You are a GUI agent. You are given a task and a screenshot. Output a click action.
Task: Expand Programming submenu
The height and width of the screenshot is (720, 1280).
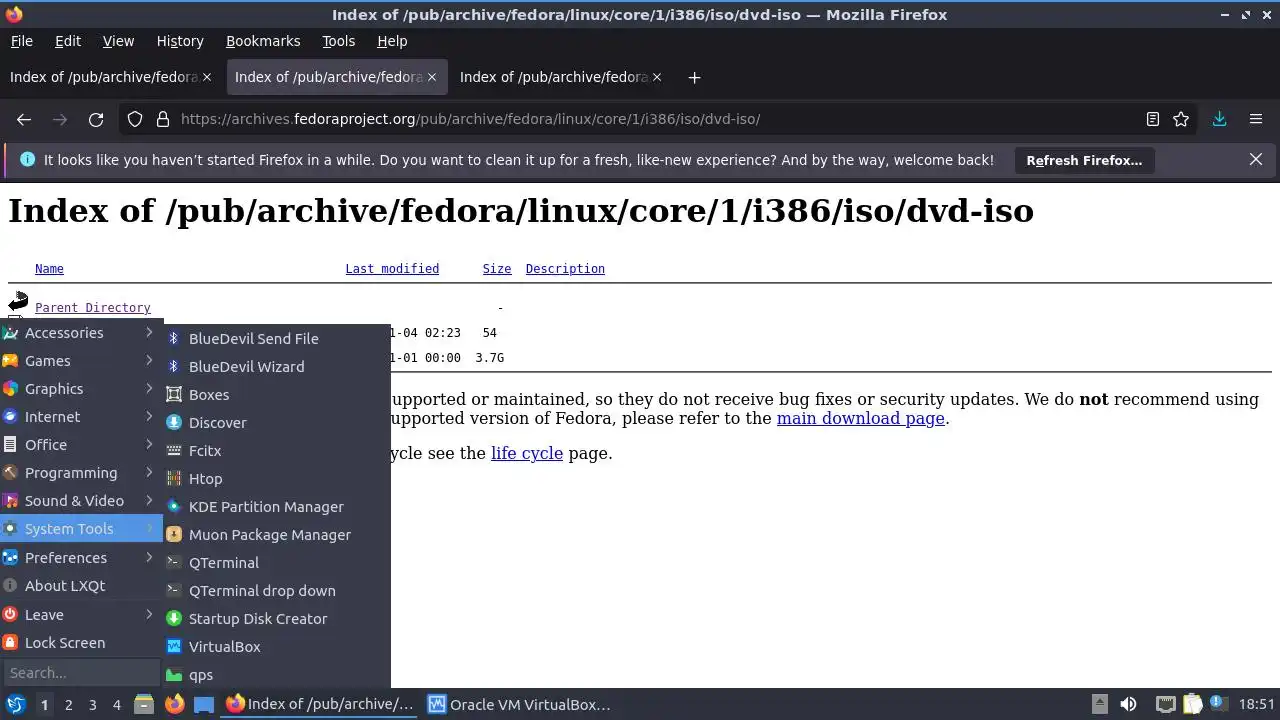[x=81, y=473]
